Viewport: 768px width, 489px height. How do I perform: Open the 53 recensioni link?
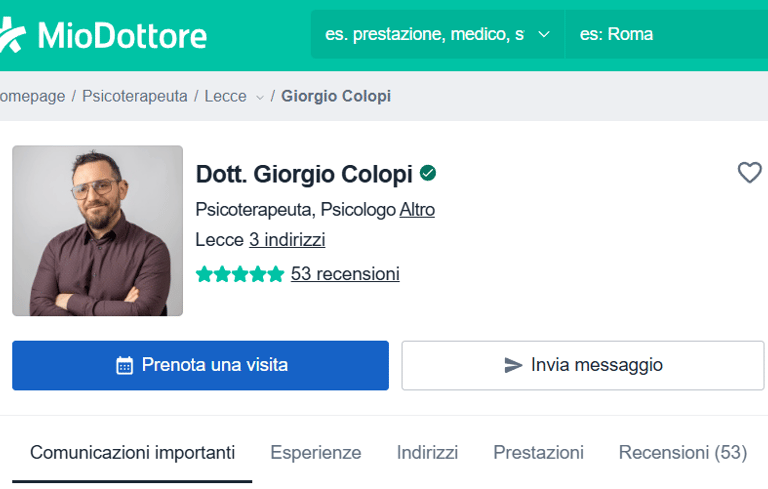345,274
